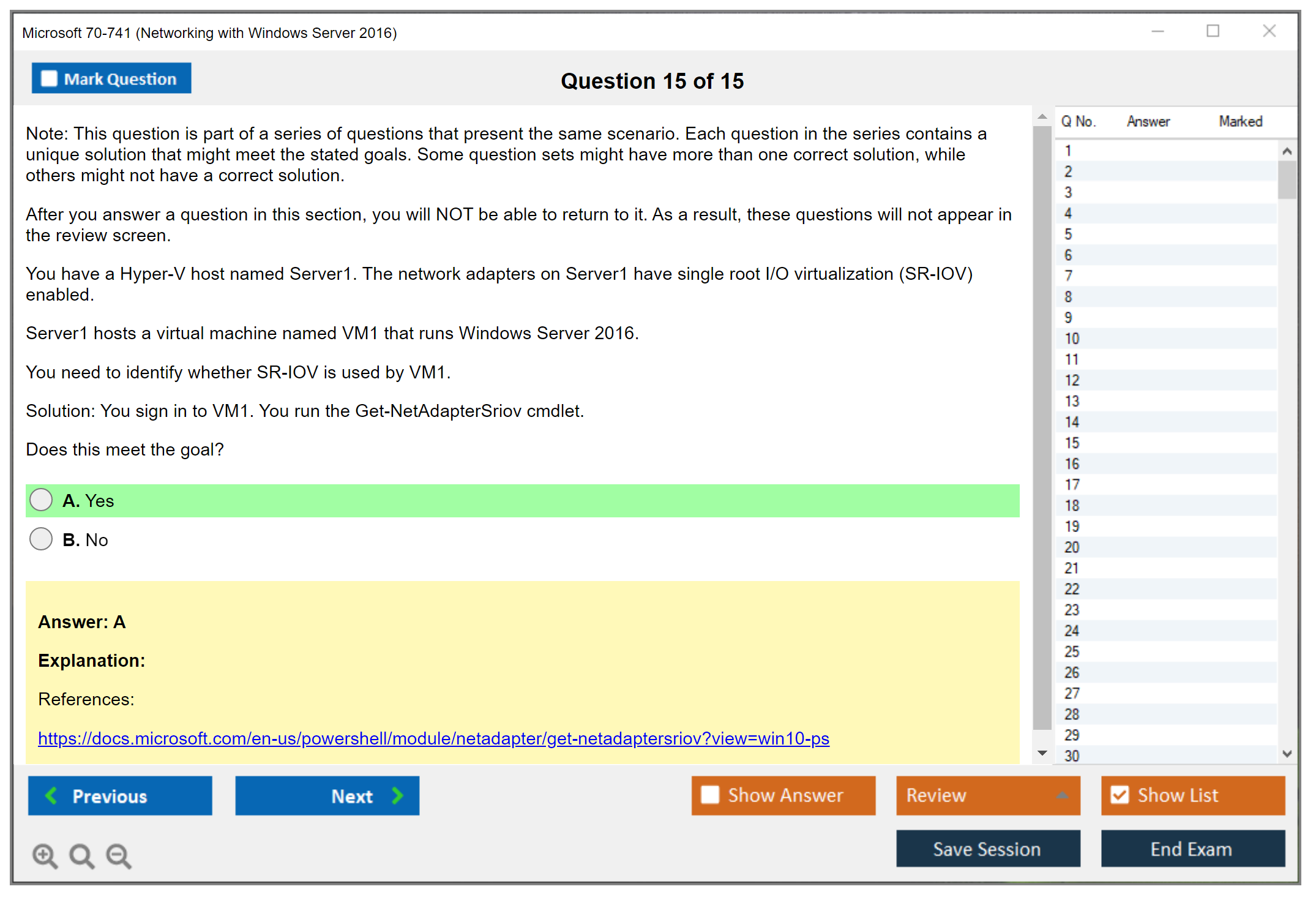Click the zoom in magnifier icon

tap(45, 855)
